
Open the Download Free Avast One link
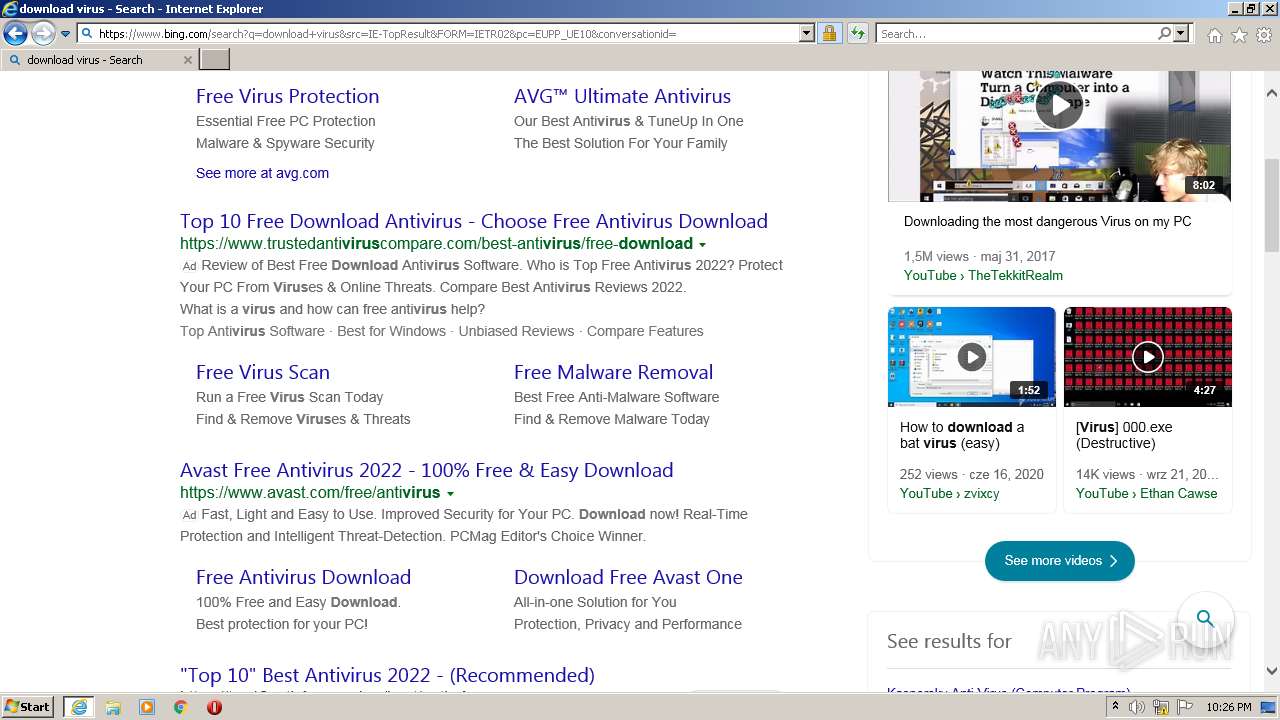[628, 577]
